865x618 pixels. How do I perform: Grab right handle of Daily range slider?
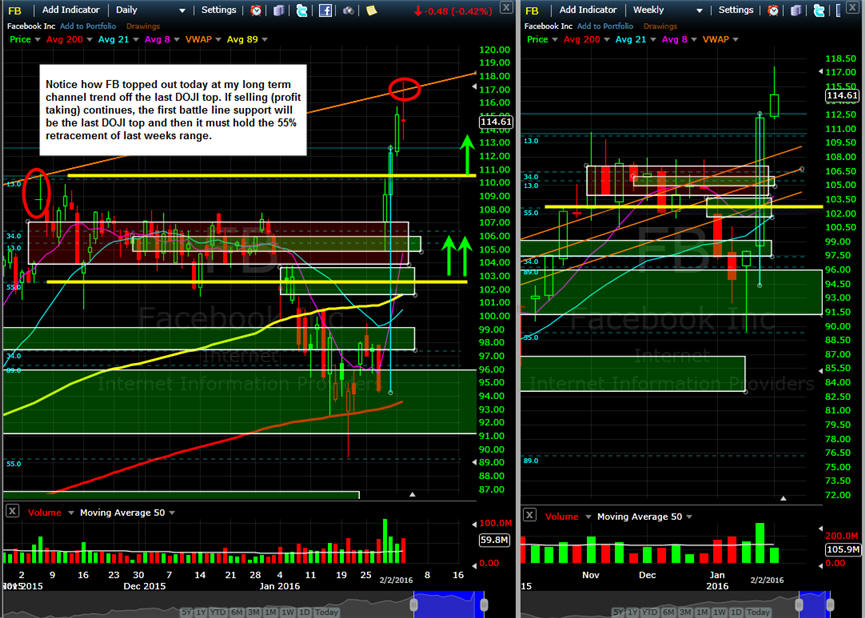pos(484,605)
